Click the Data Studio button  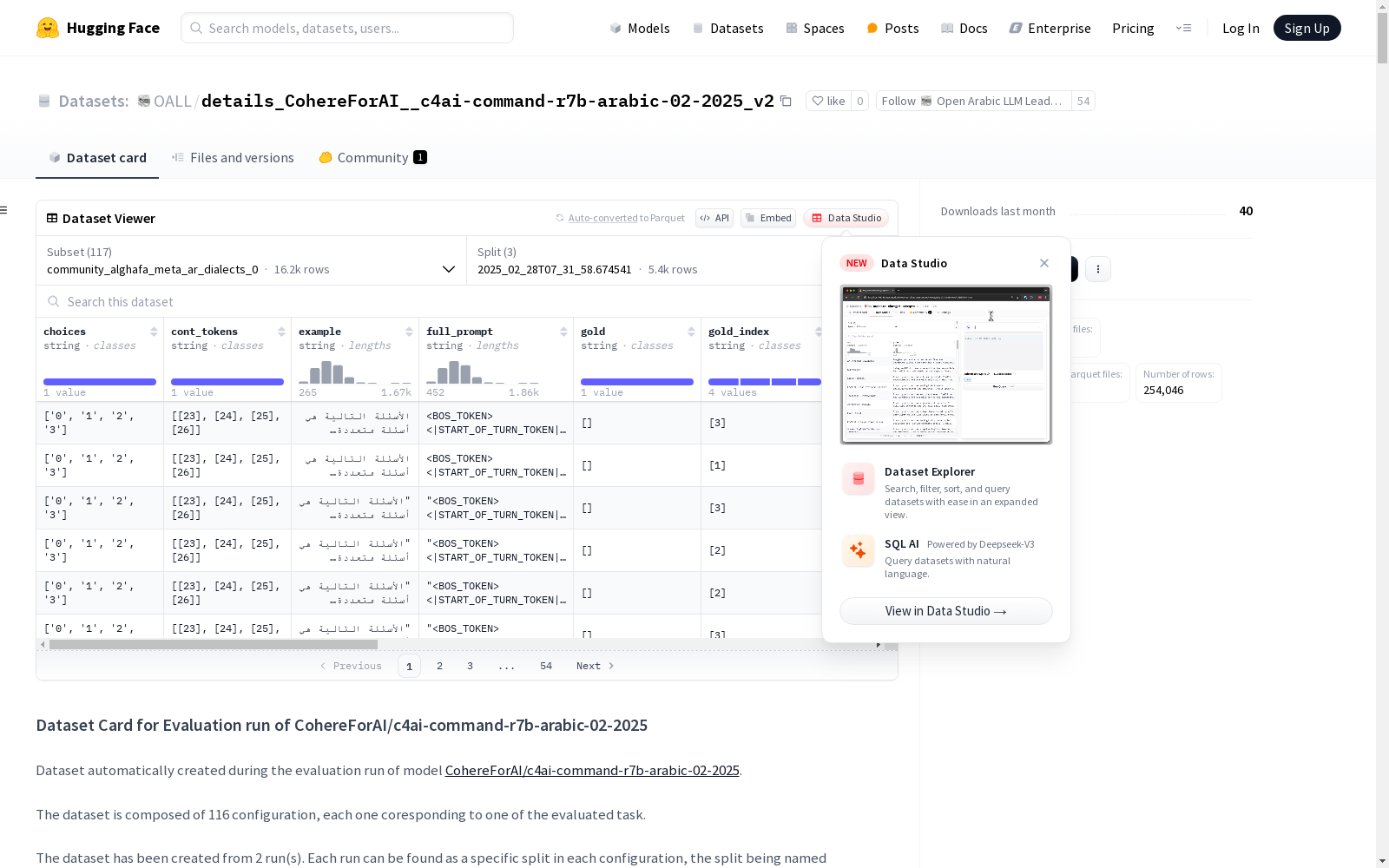coord(846,218)
